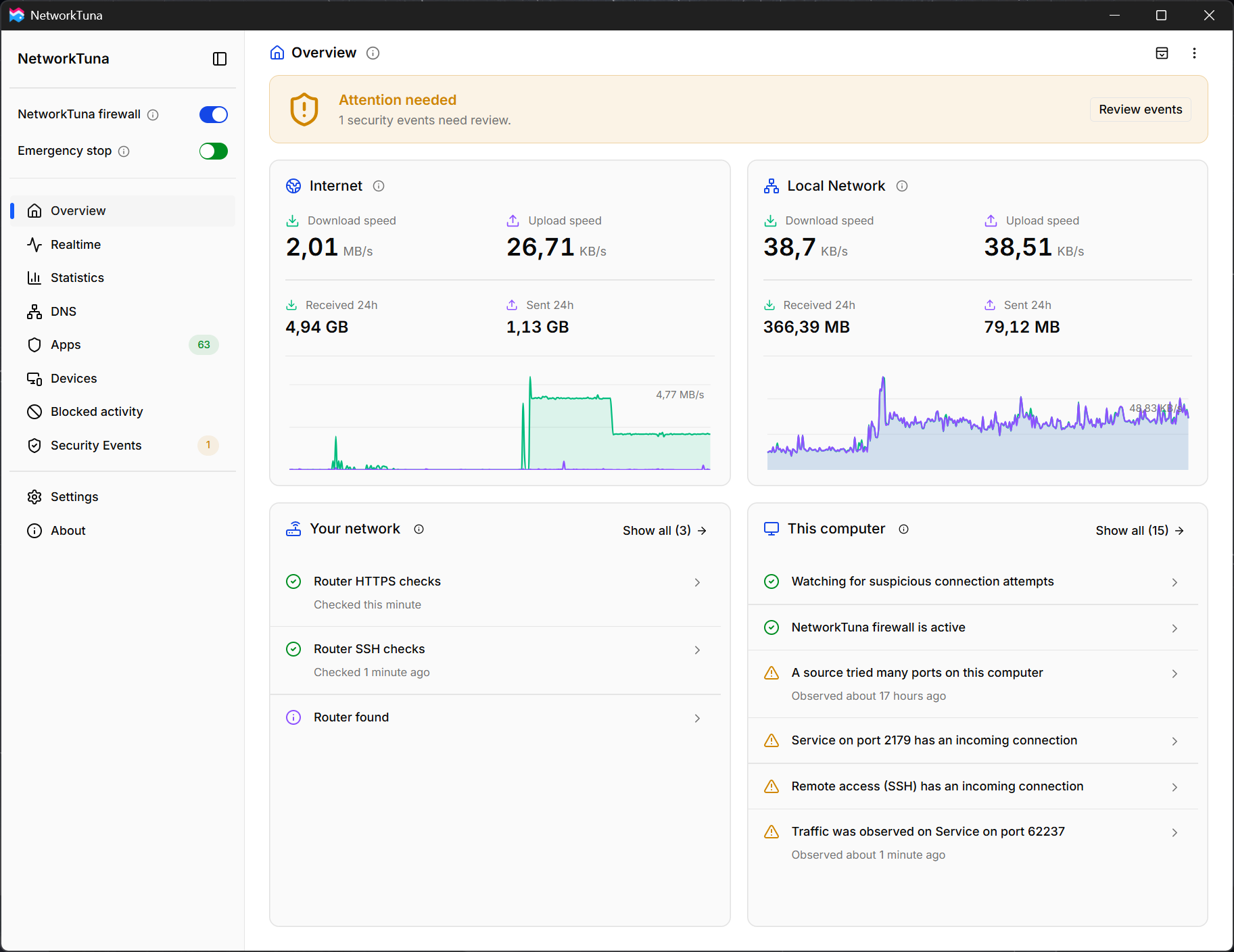1234x952 pixels.
Task: Click the Local Network icon
Action: click(772, 186)
